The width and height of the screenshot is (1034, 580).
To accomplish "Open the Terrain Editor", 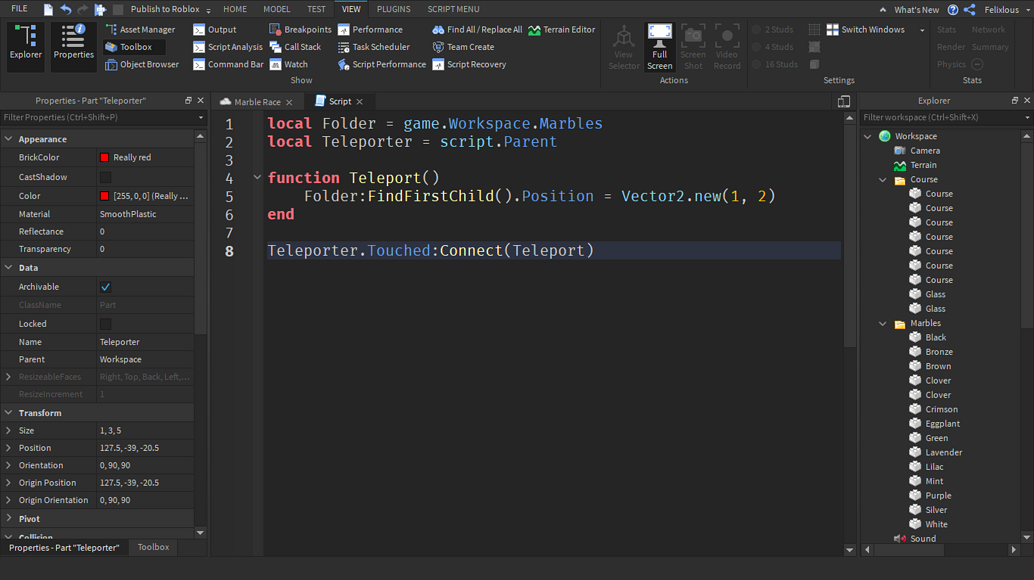I will coord(562,29).
